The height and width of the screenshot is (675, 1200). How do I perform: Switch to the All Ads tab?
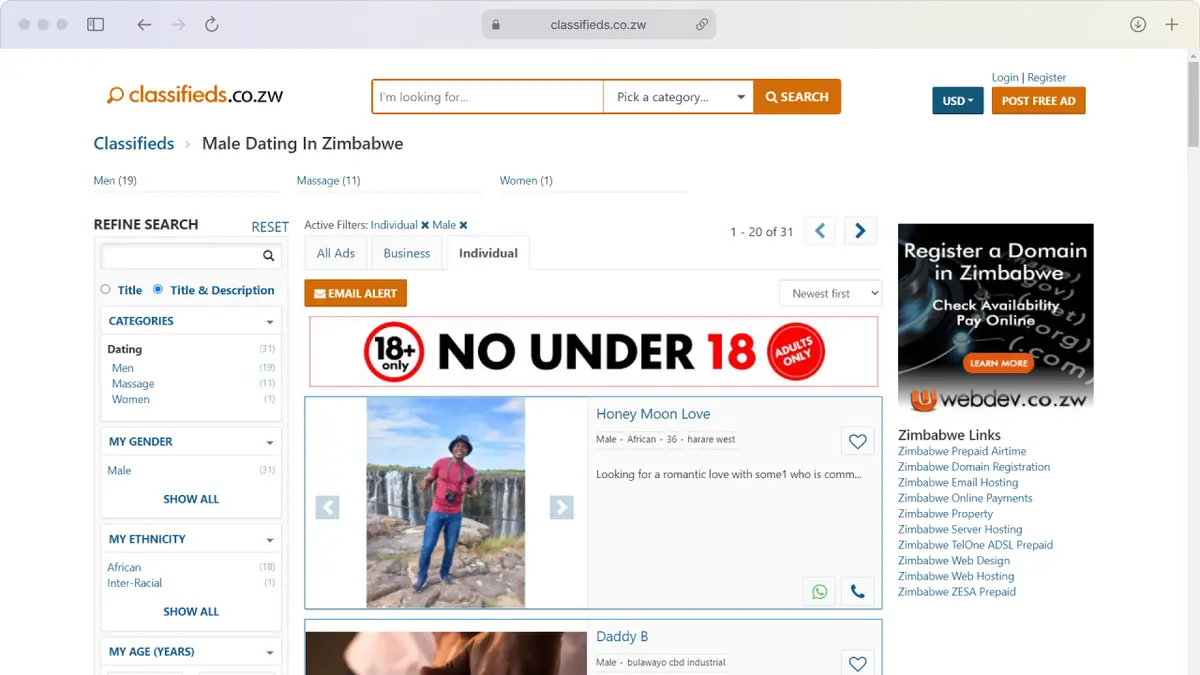[x=336, y=253]
